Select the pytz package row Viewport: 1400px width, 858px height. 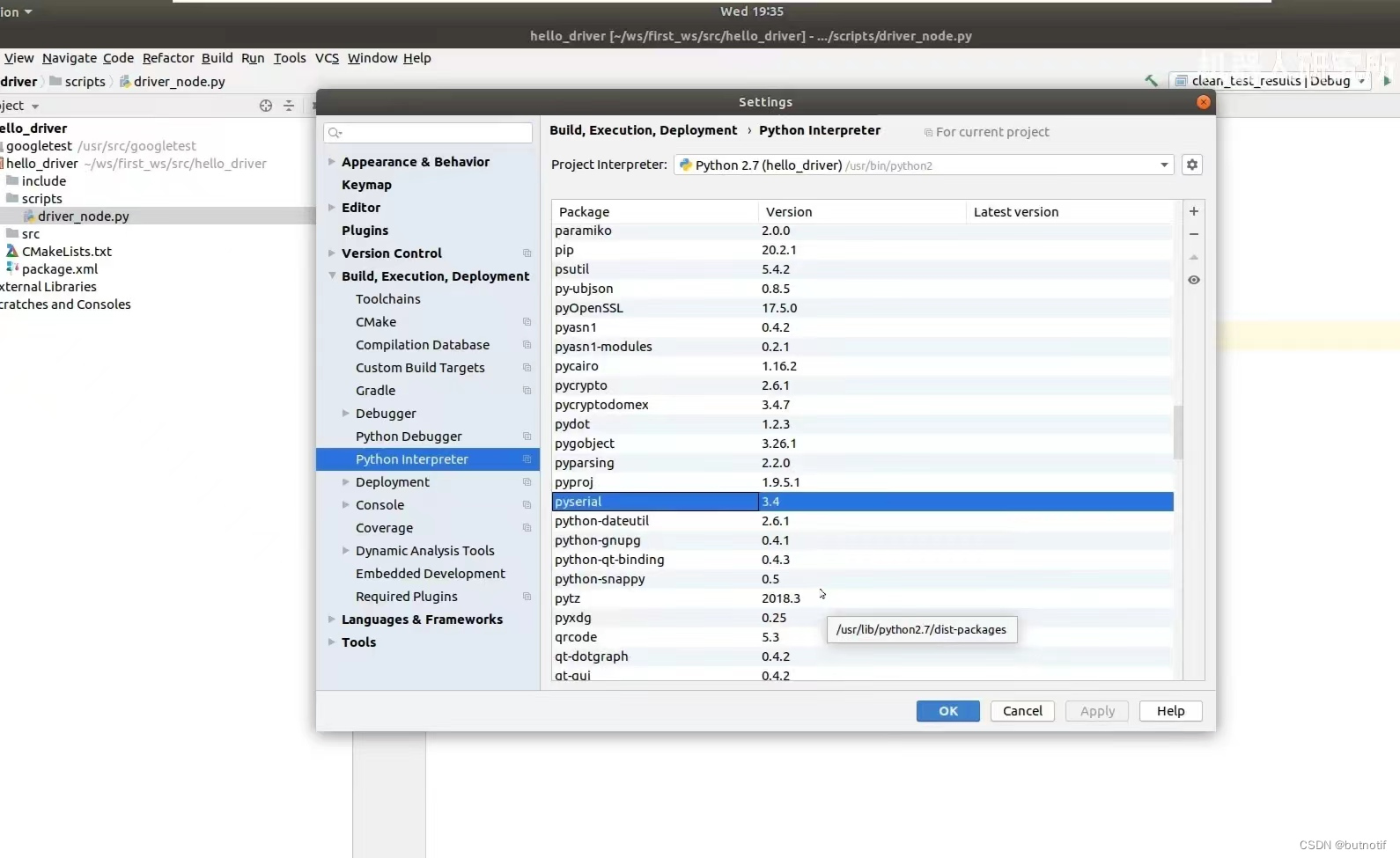coord(863,598)
